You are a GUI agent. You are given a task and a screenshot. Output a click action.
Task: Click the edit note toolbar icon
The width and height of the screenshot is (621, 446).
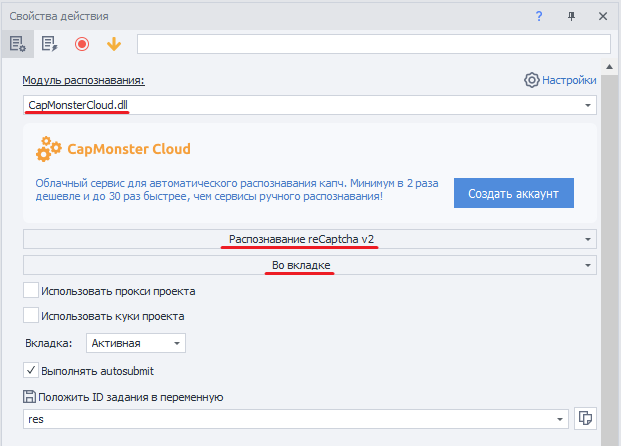pos(49,44)
